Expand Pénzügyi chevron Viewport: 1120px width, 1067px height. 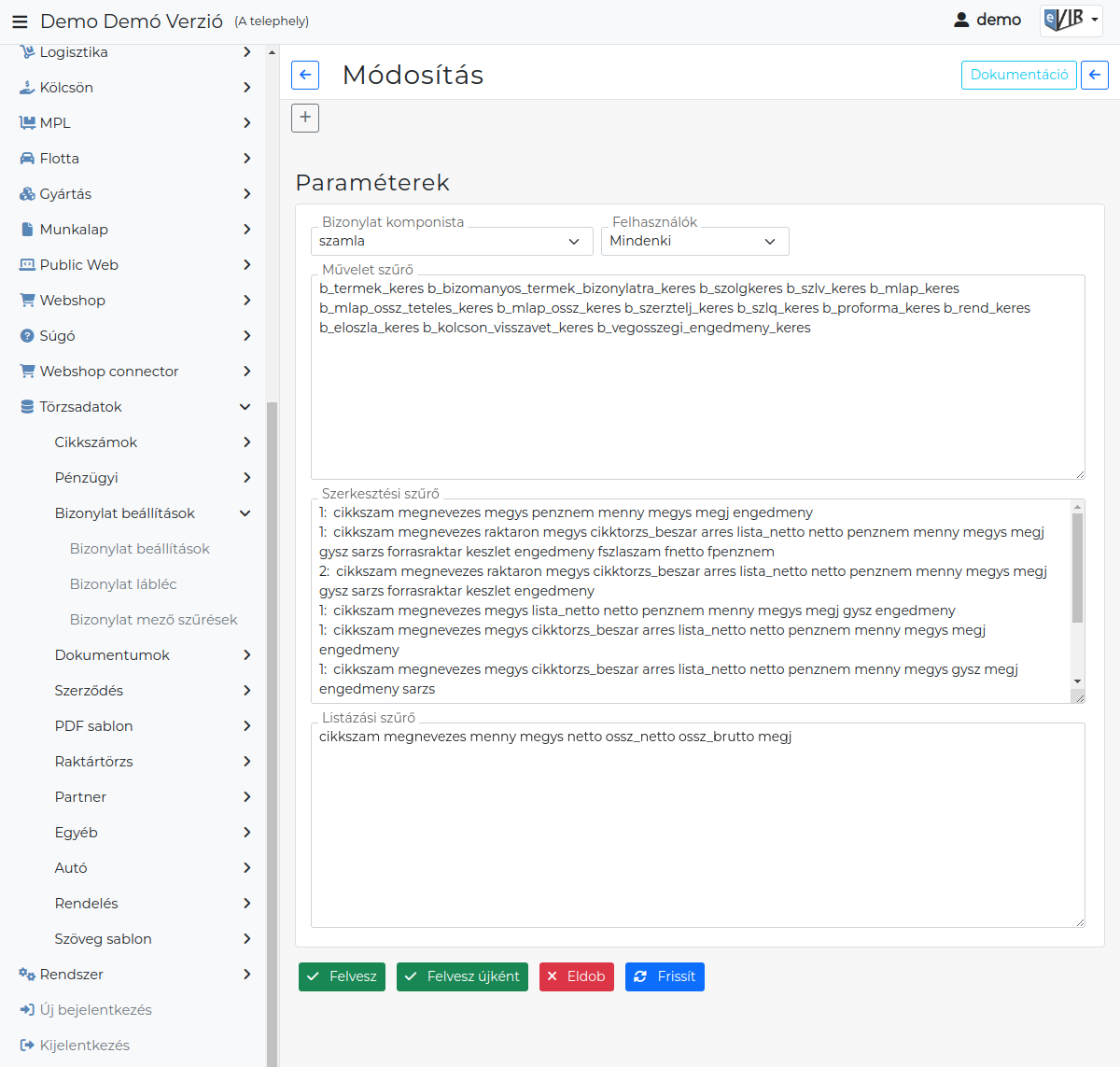click(246, 478)
